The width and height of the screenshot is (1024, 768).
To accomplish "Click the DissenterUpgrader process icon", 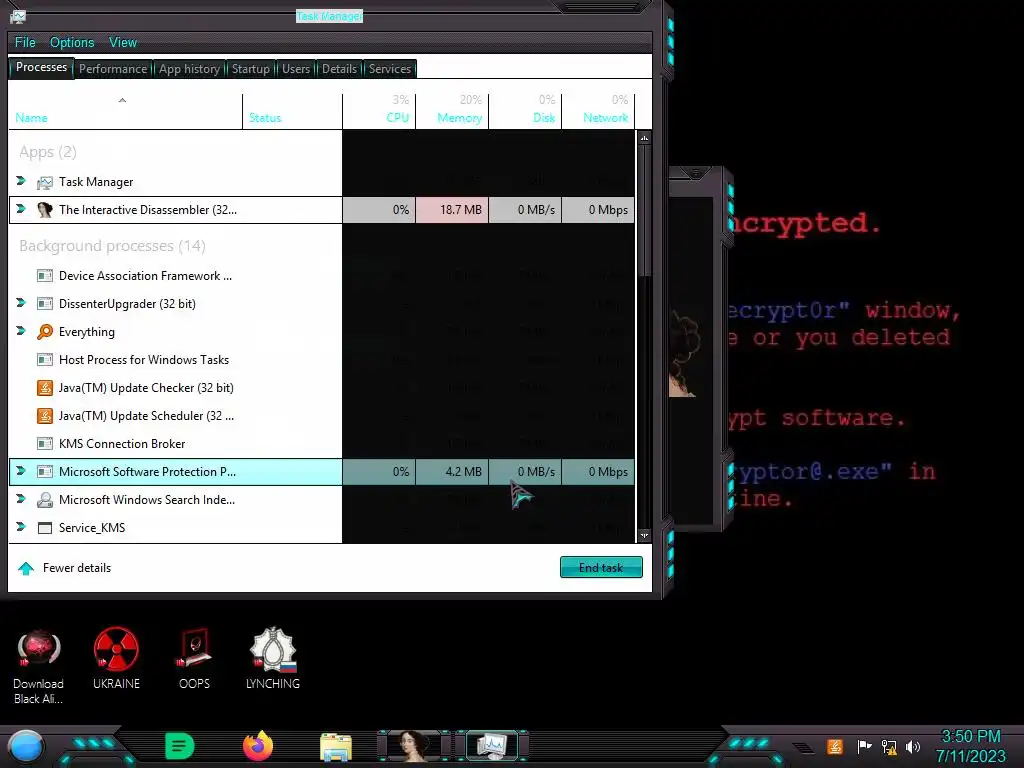I will tap(44, 304).
